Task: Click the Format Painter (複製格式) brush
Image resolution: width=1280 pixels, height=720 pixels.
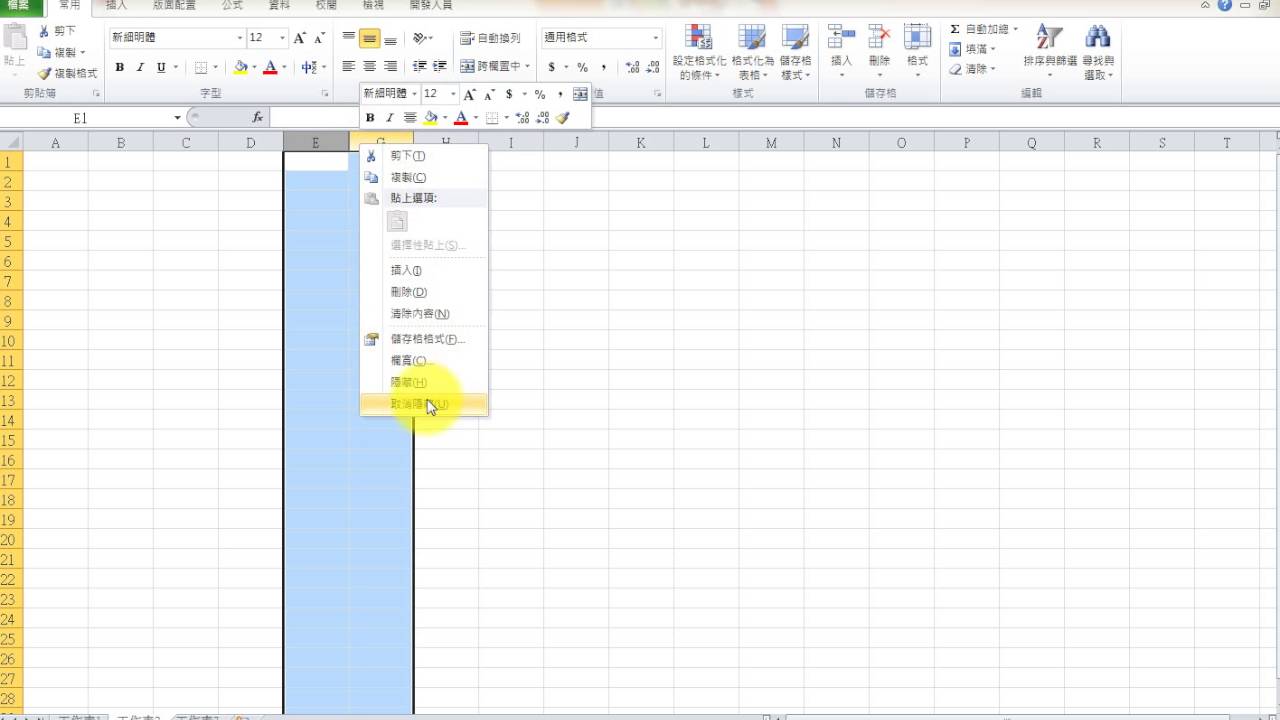Action: (x=44, y=73)
